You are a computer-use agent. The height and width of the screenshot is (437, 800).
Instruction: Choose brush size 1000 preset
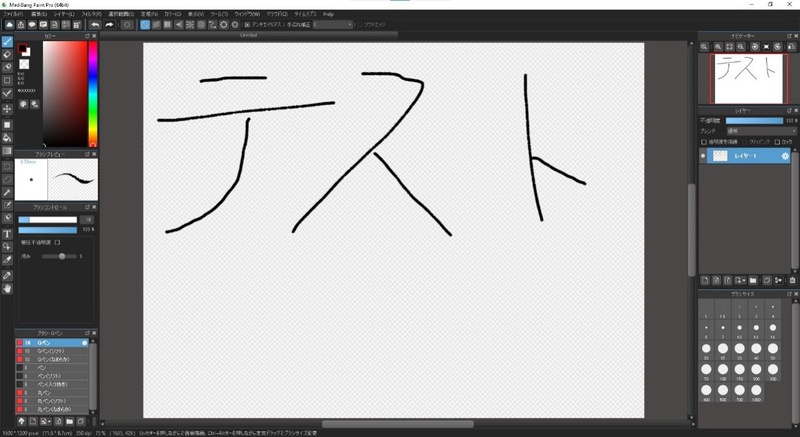756,393
